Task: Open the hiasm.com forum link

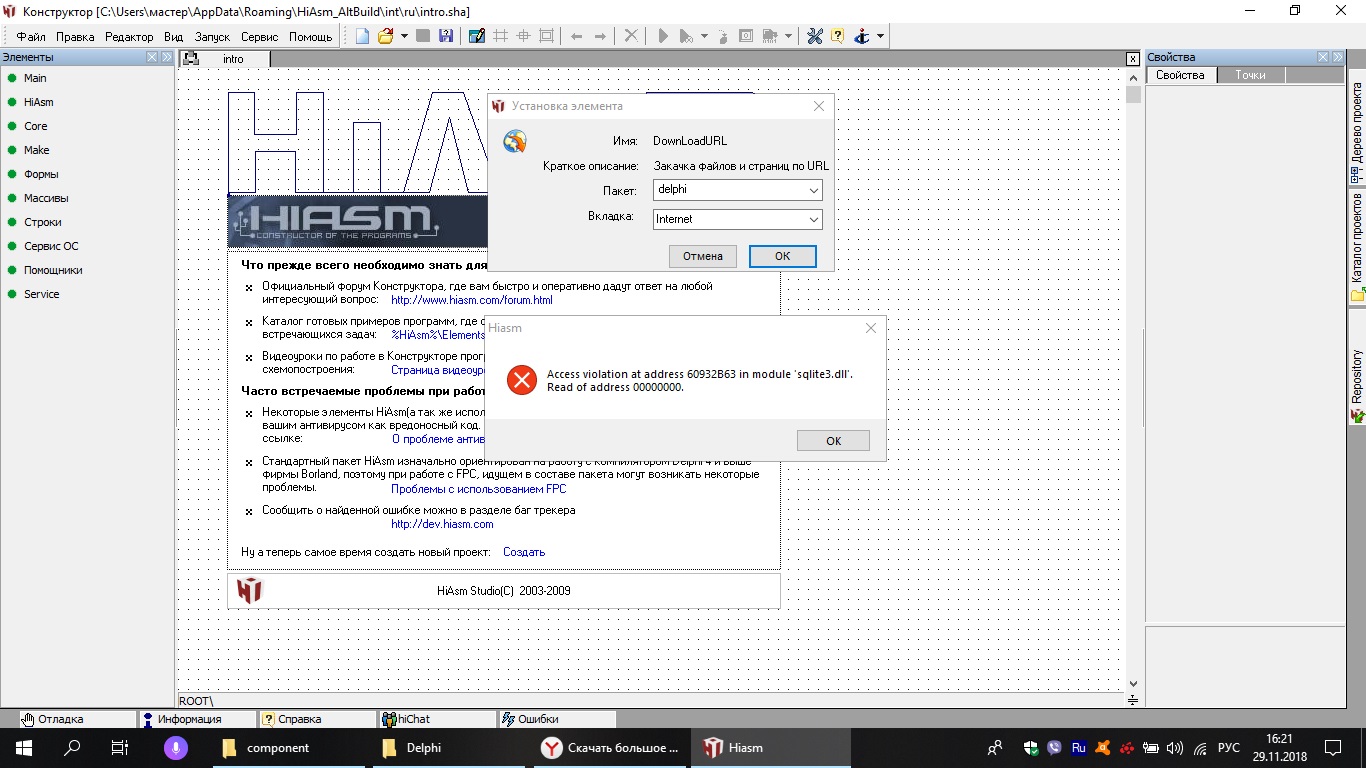Action: pos(471,300)
